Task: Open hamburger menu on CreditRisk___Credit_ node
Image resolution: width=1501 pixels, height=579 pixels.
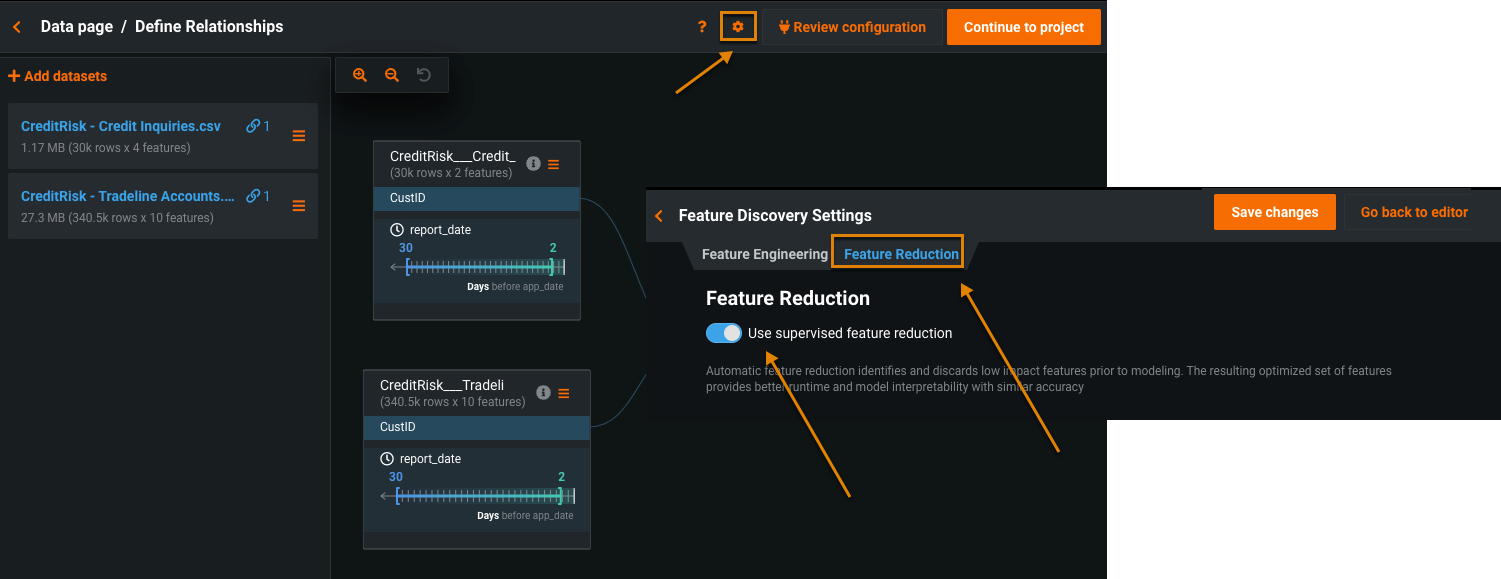Action: point(554,164)
